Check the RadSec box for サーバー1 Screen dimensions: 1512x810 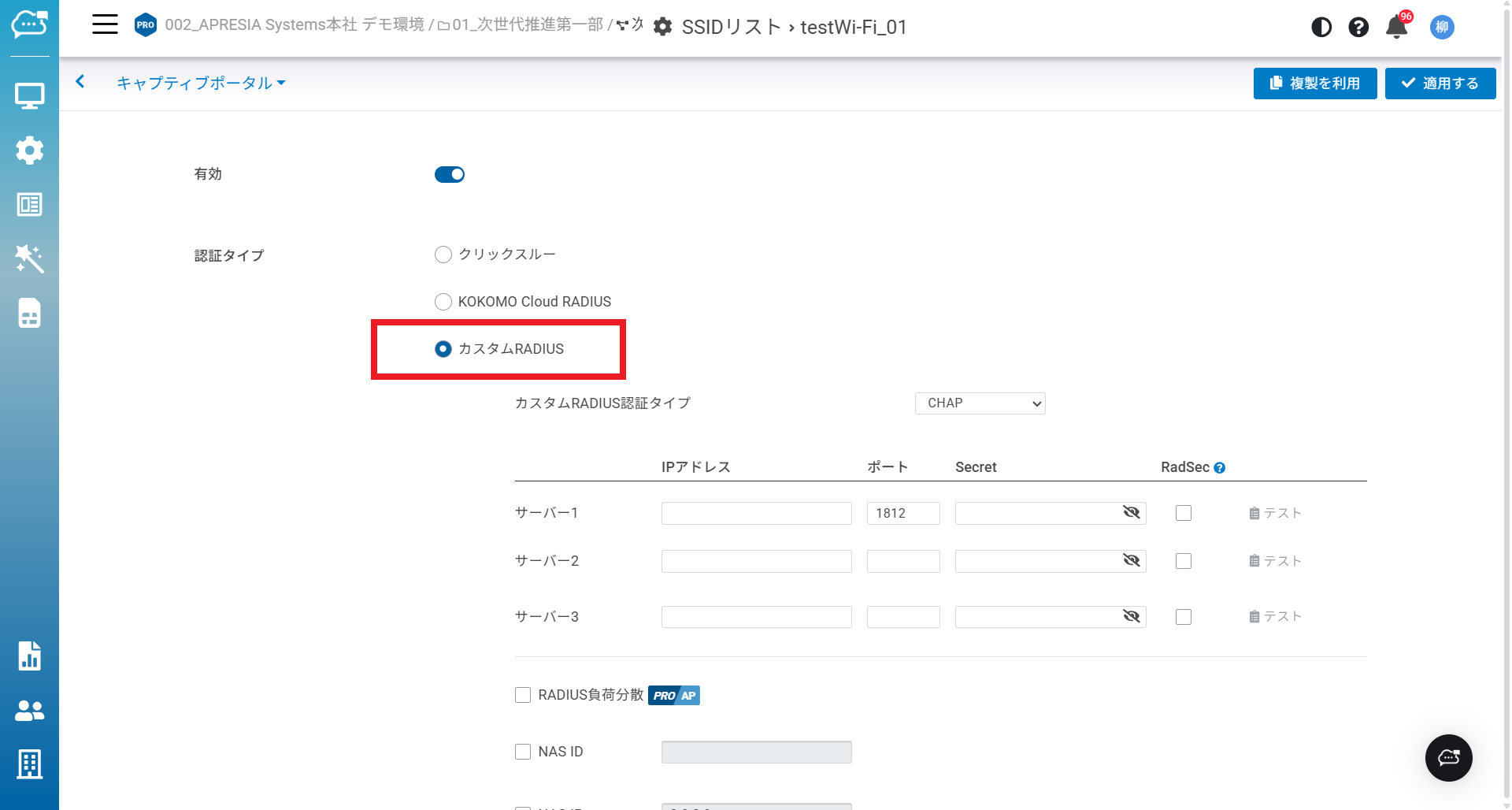click(x=1183, y=513)
